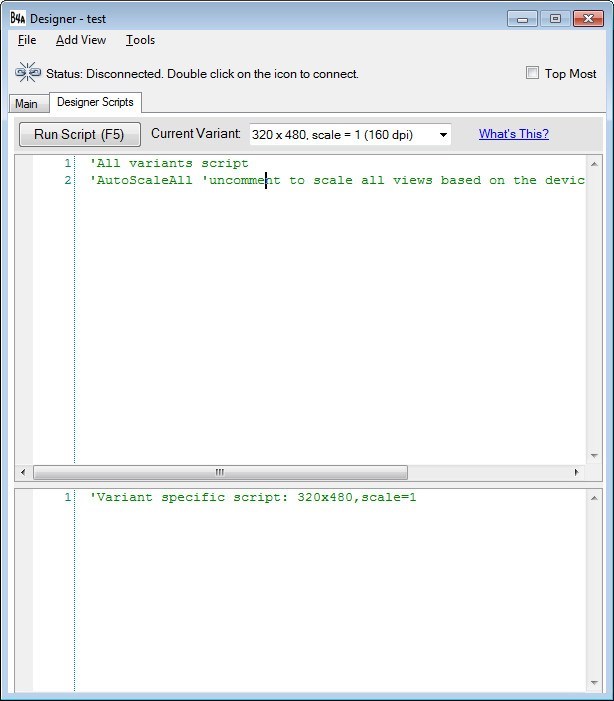This screenshot has width=614, height=701.
Task: Click the Current Variant label
Action: point(195,134)
